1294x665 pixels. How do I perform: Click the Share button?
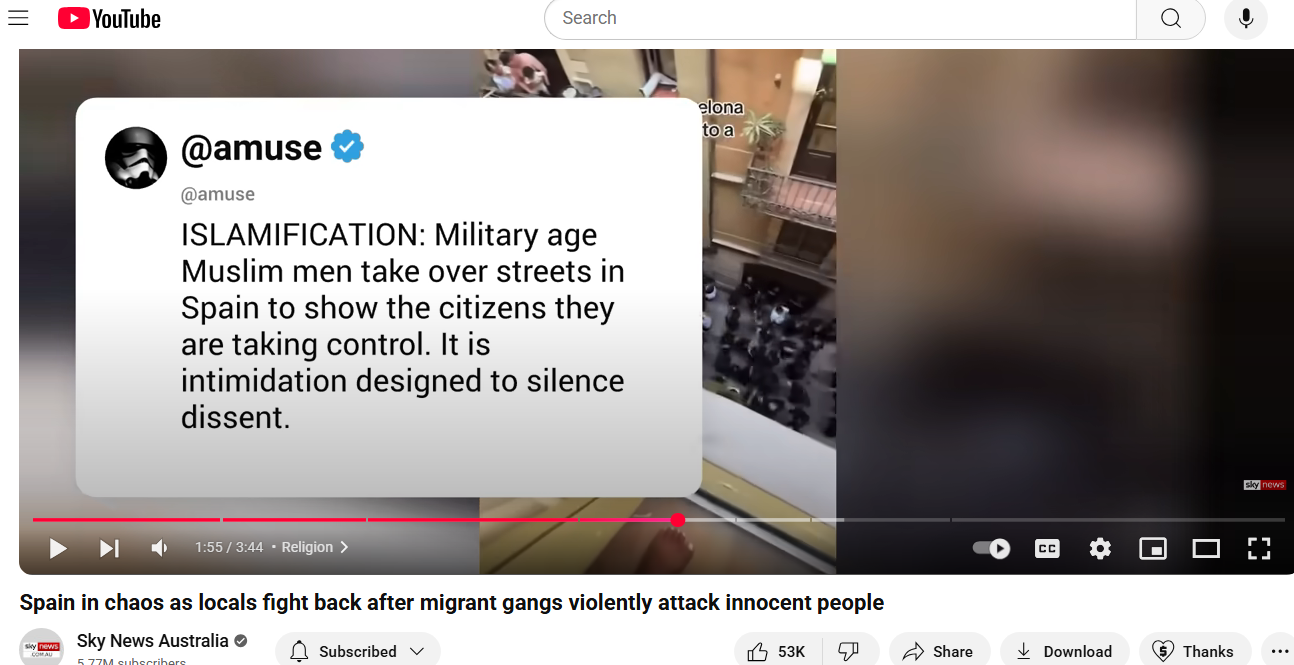coord(938,652)
